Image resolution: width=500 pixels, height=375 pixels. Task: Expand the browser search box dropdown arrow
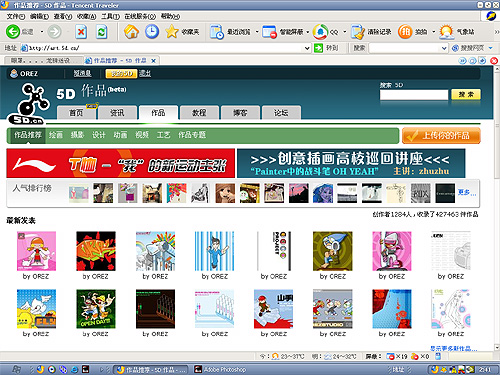click(444, 48)
